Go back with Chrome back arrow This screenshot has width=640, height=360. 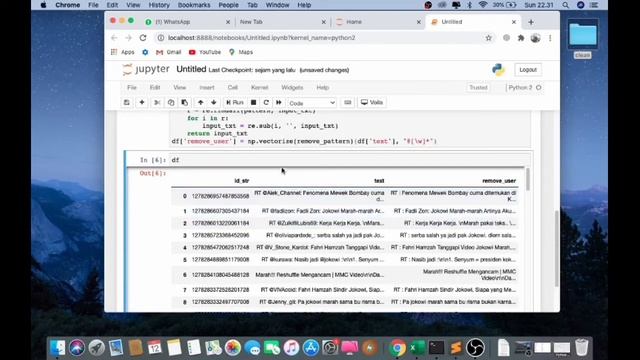click(x=114, y=38)
